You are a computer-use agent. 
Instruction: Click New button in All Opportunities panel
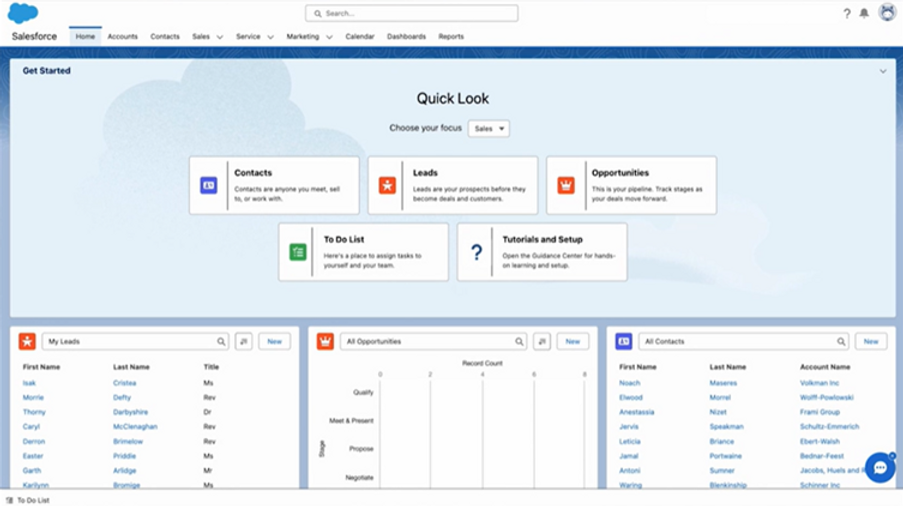tap(572, 341)
